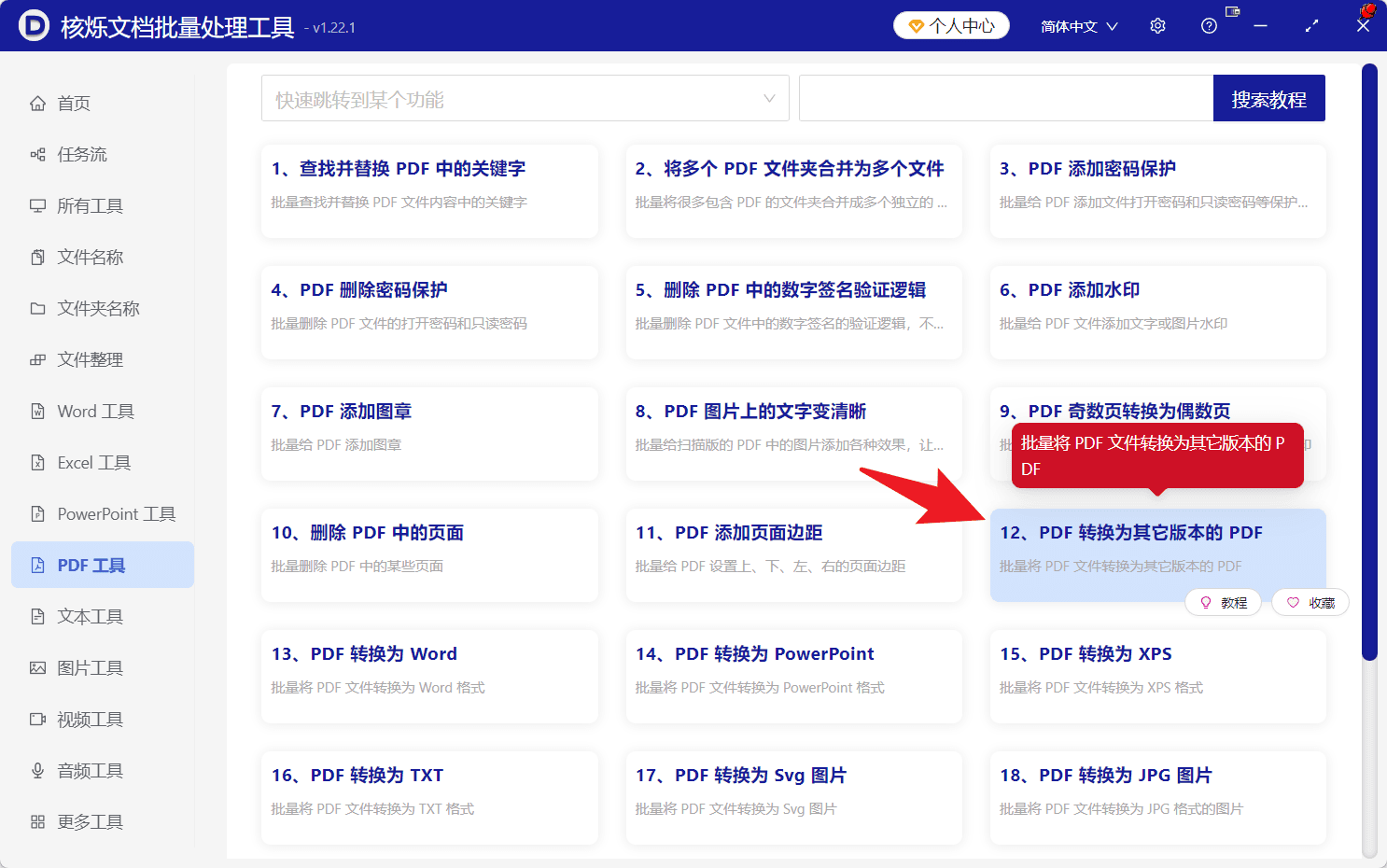
Task: Open card 6 PDF 添加水印
Action: point(1157,313)
